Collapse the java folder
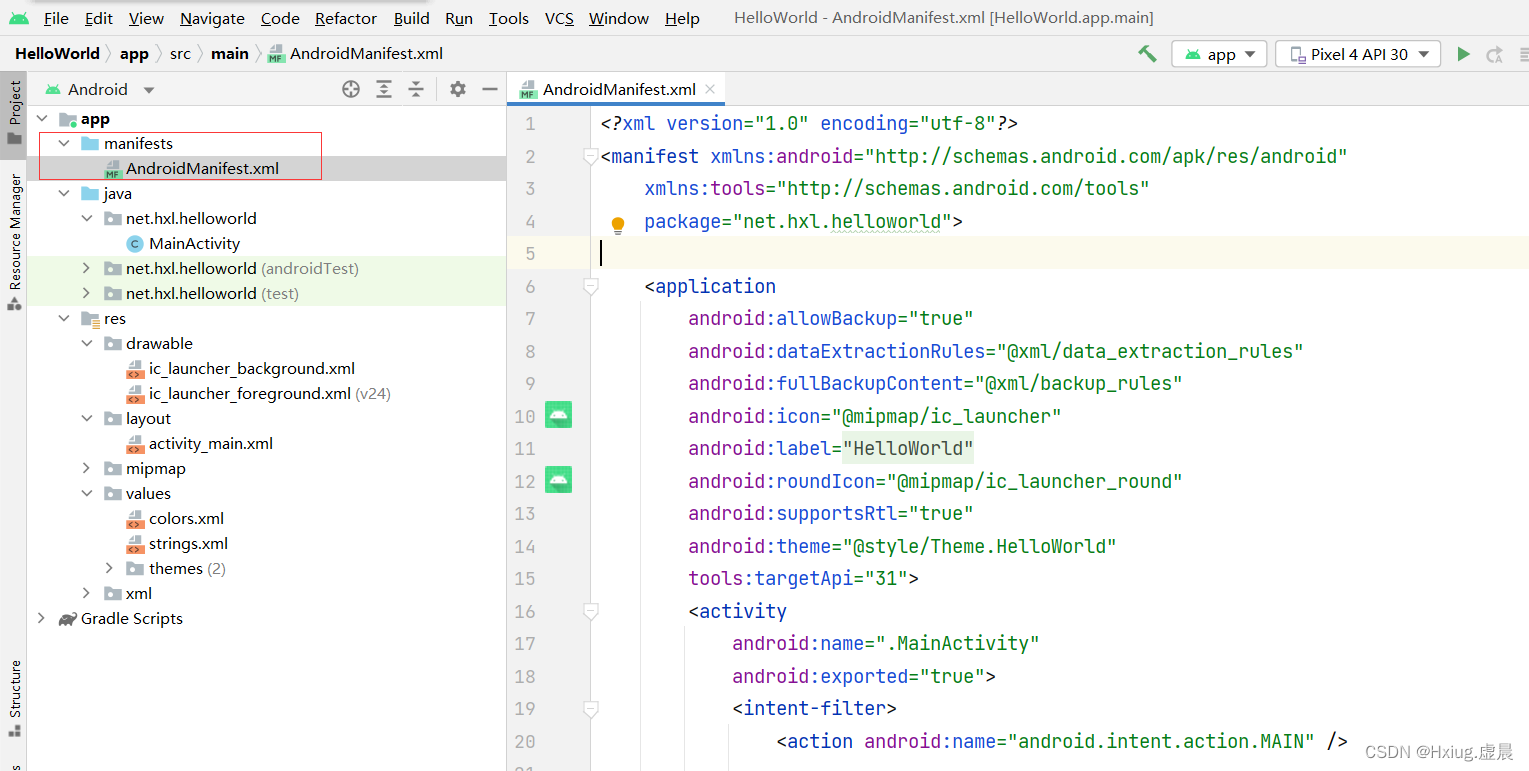This screenshot has width=1529, height=771. [64, 194]
